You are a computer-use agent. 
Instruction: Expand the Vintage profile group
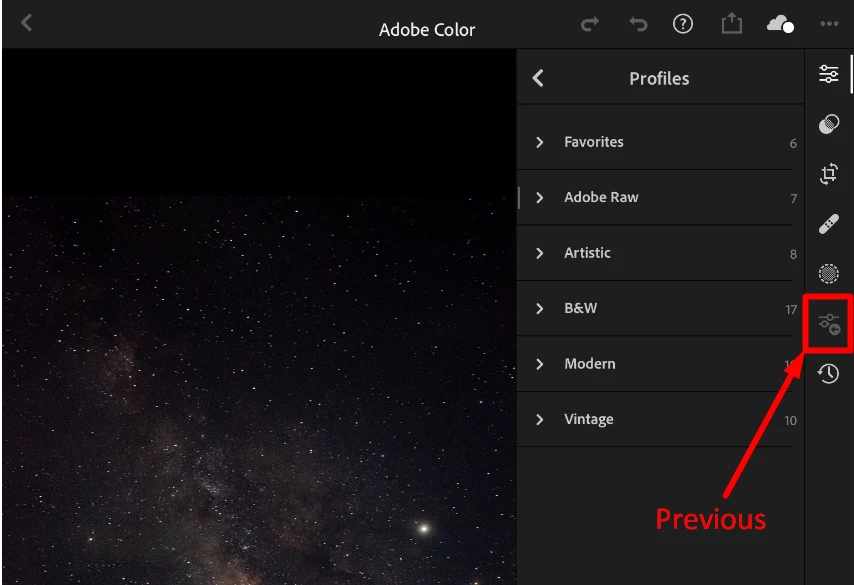point(539,419)
